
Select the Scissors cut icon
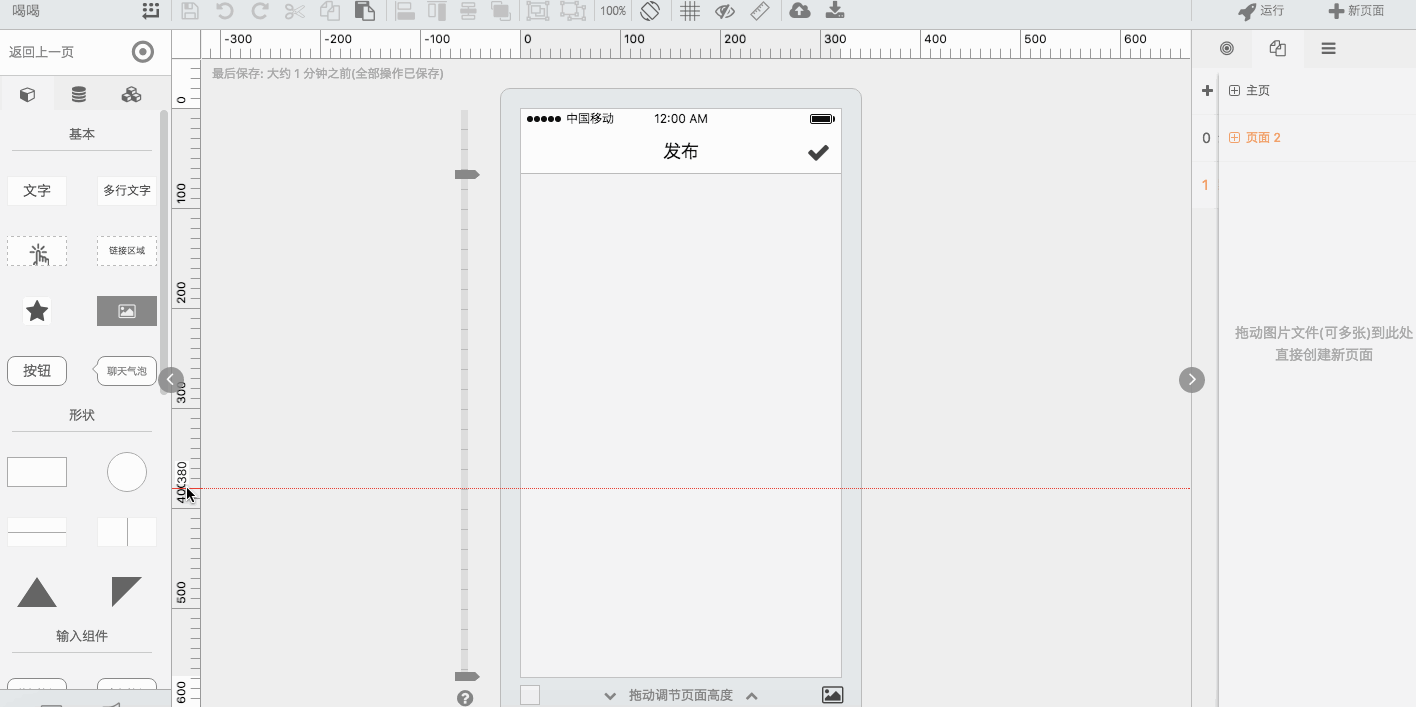(295, 11)
